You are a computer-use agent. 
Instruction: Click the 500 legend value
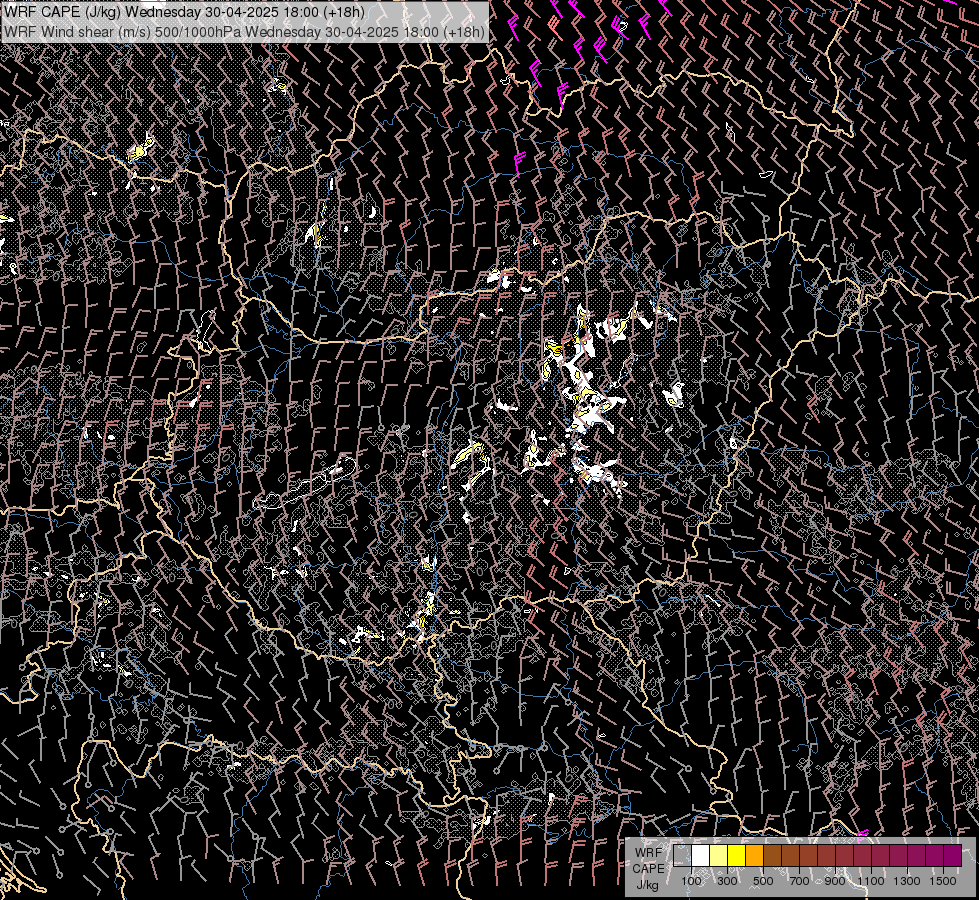coord(763,881)
